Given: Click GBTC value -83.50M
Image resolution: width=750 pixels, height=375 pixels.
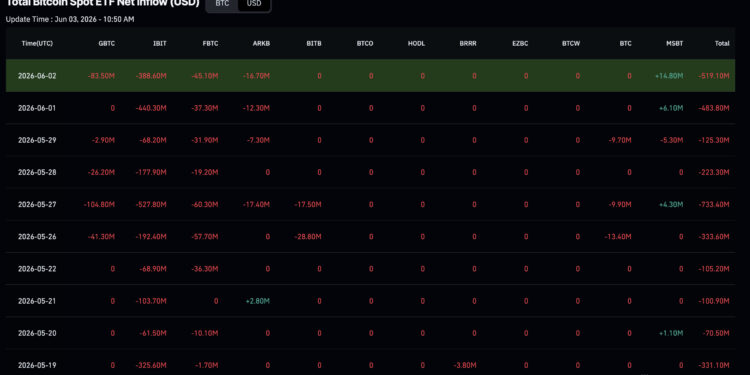Looking at the screenshot, I should pos(101,76).
